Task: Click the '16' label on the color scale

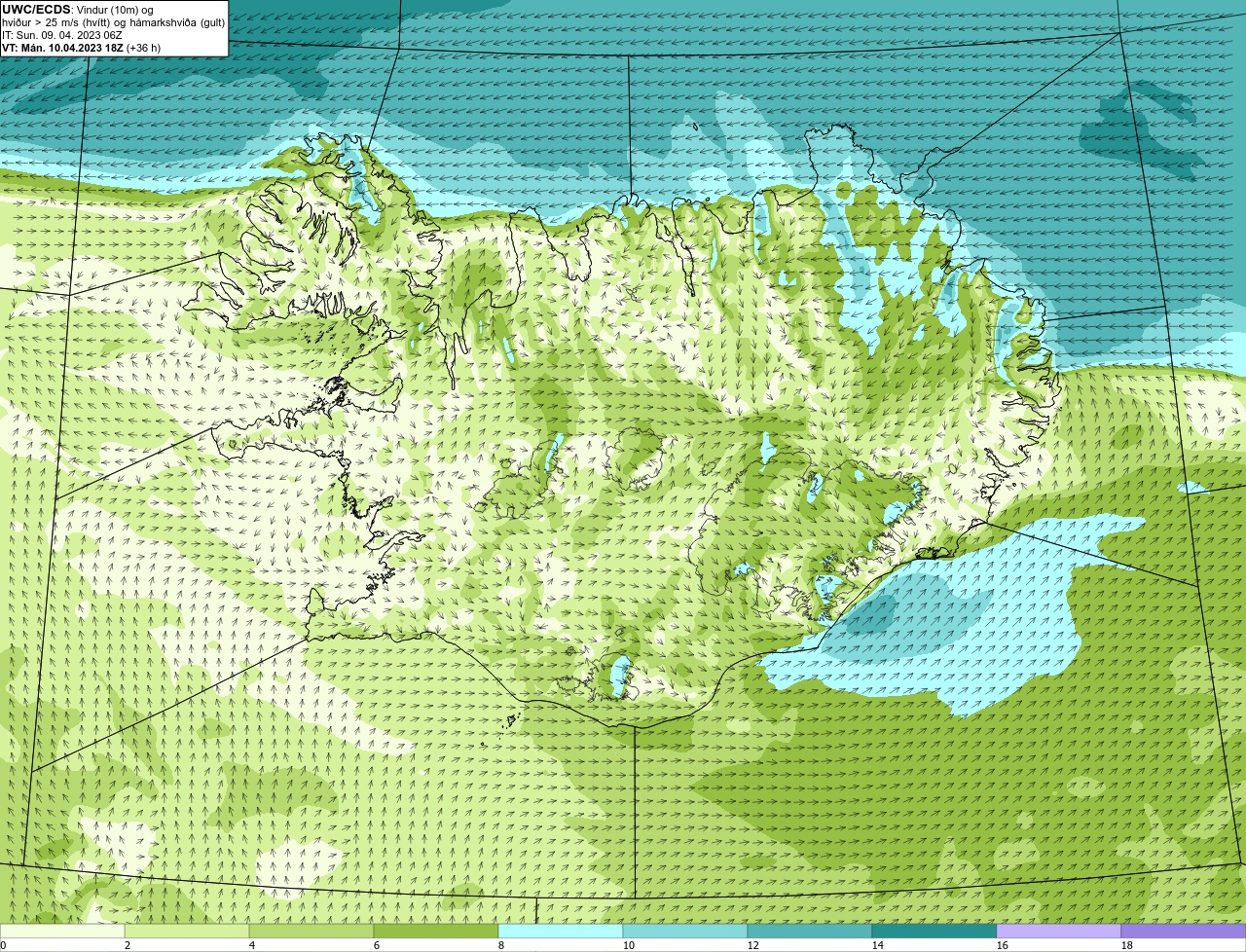Action: click(1003, 945)
